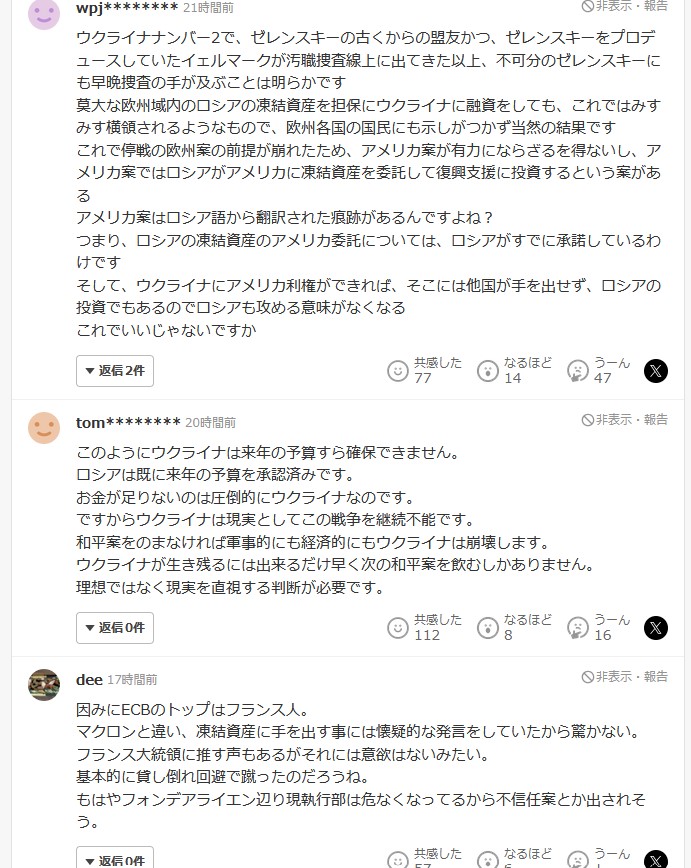Hide or report tom's comment
Screen dimensions: 691x868
[x=625, y=420]
